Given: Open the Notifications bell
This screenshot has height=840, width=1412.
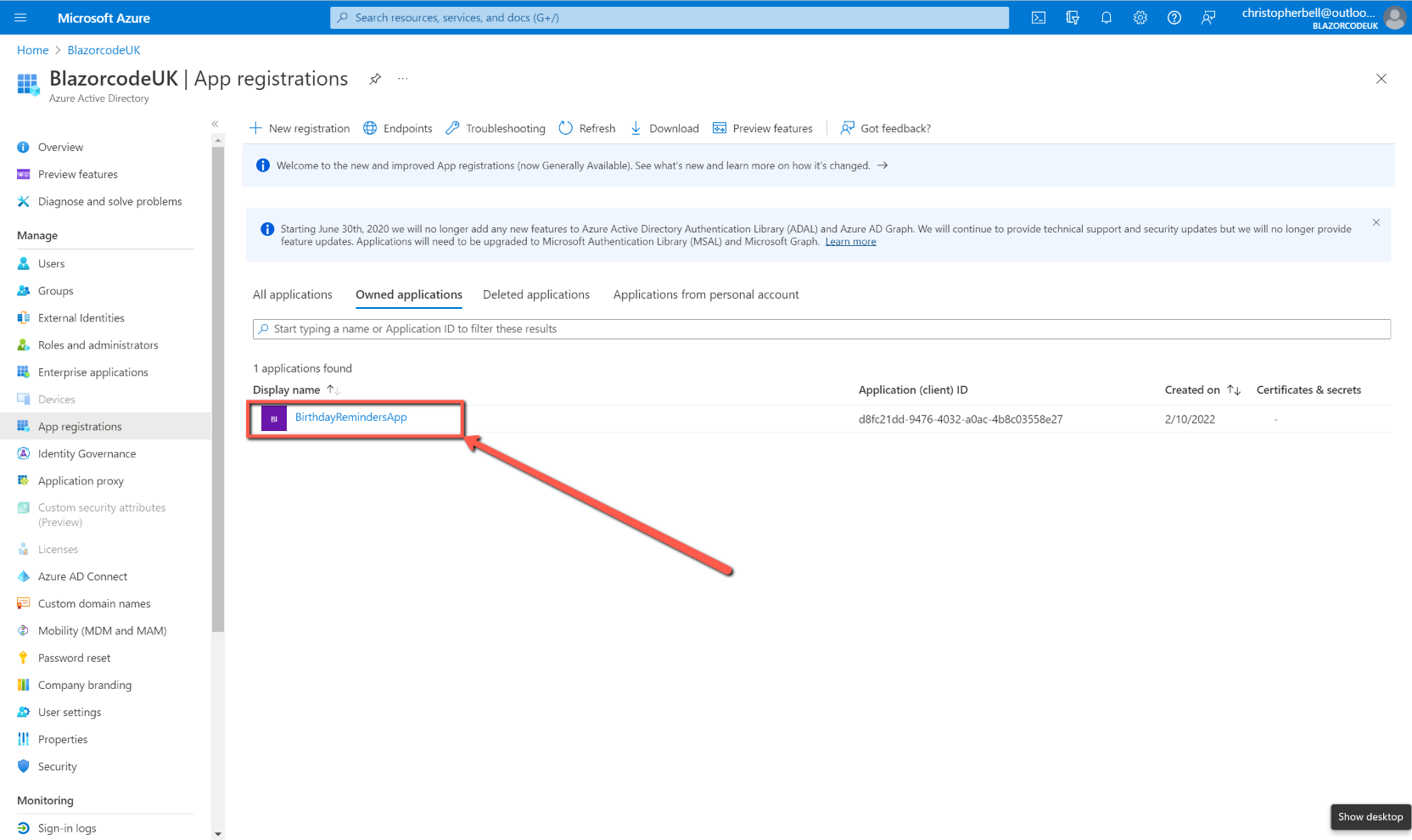Looking at the screenshot, I should 1106,17.
